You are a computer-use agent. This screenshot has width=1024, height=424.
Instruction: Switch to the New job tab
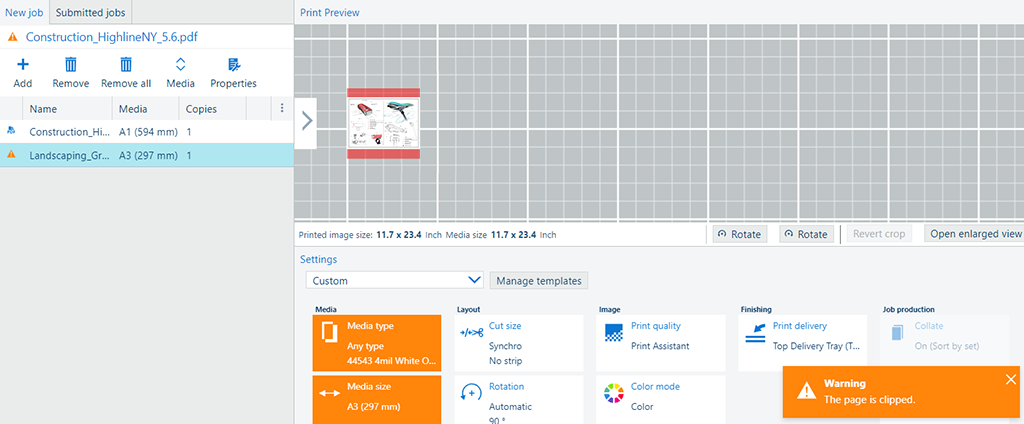pos(23,12)
